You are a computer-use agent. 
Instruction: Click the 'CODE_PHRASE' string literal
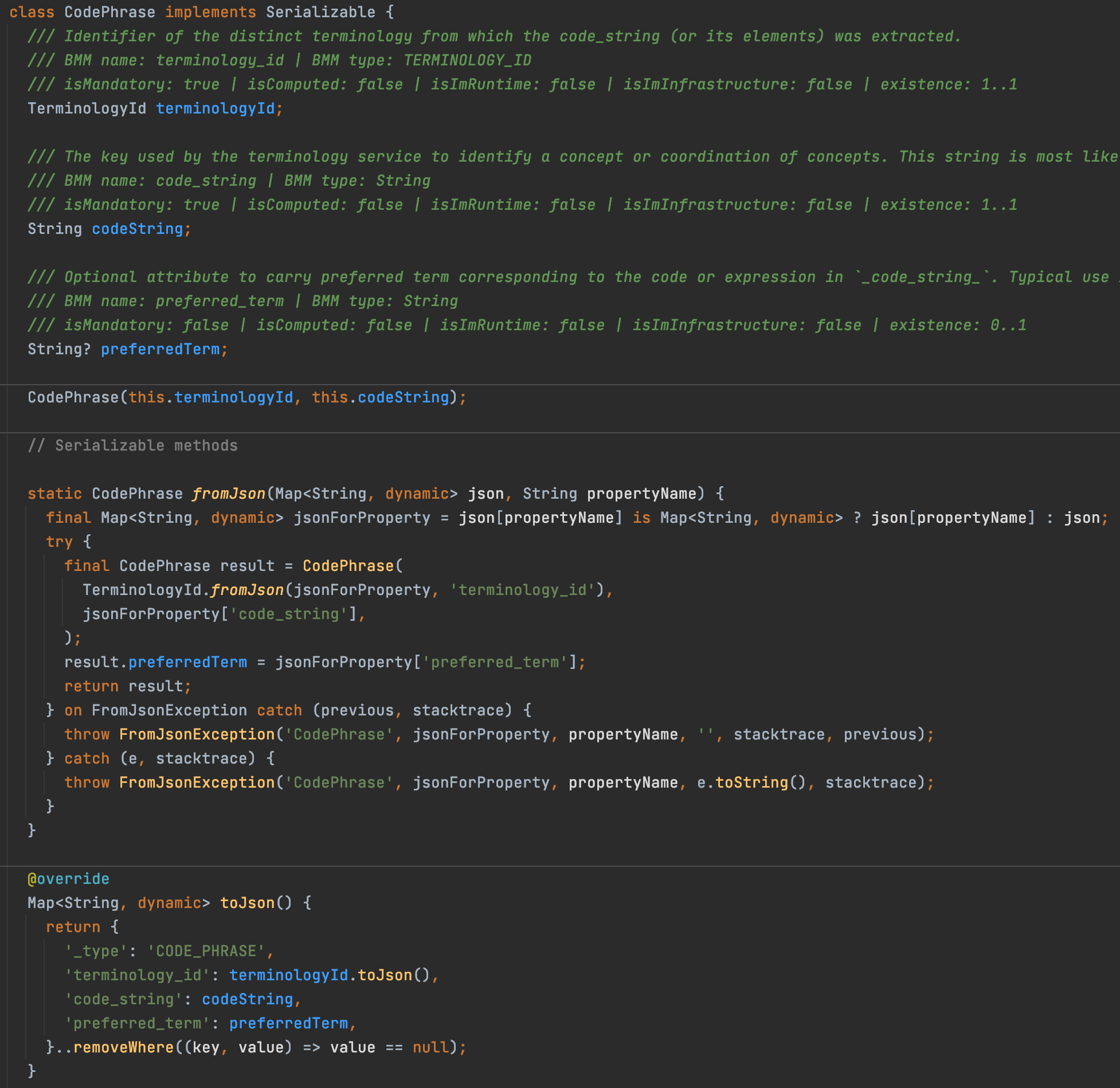206,951
